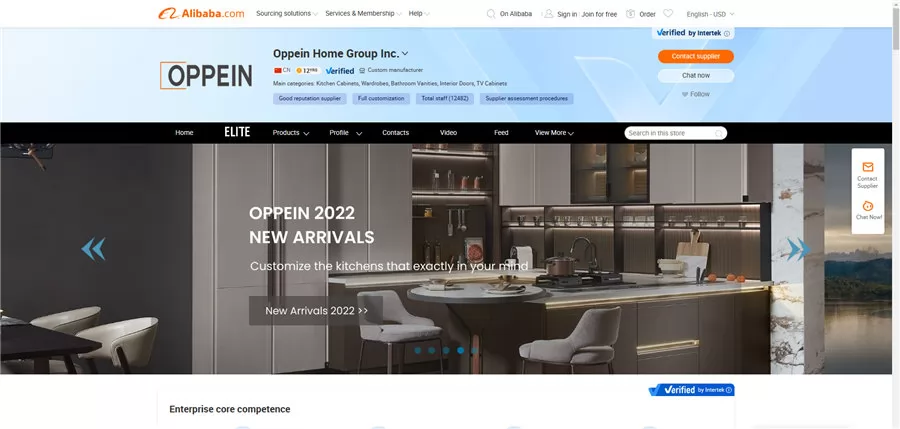Click the On Alibaba search magnifier icon
This screenshot has width=900, height=429.
coord(491,14)
